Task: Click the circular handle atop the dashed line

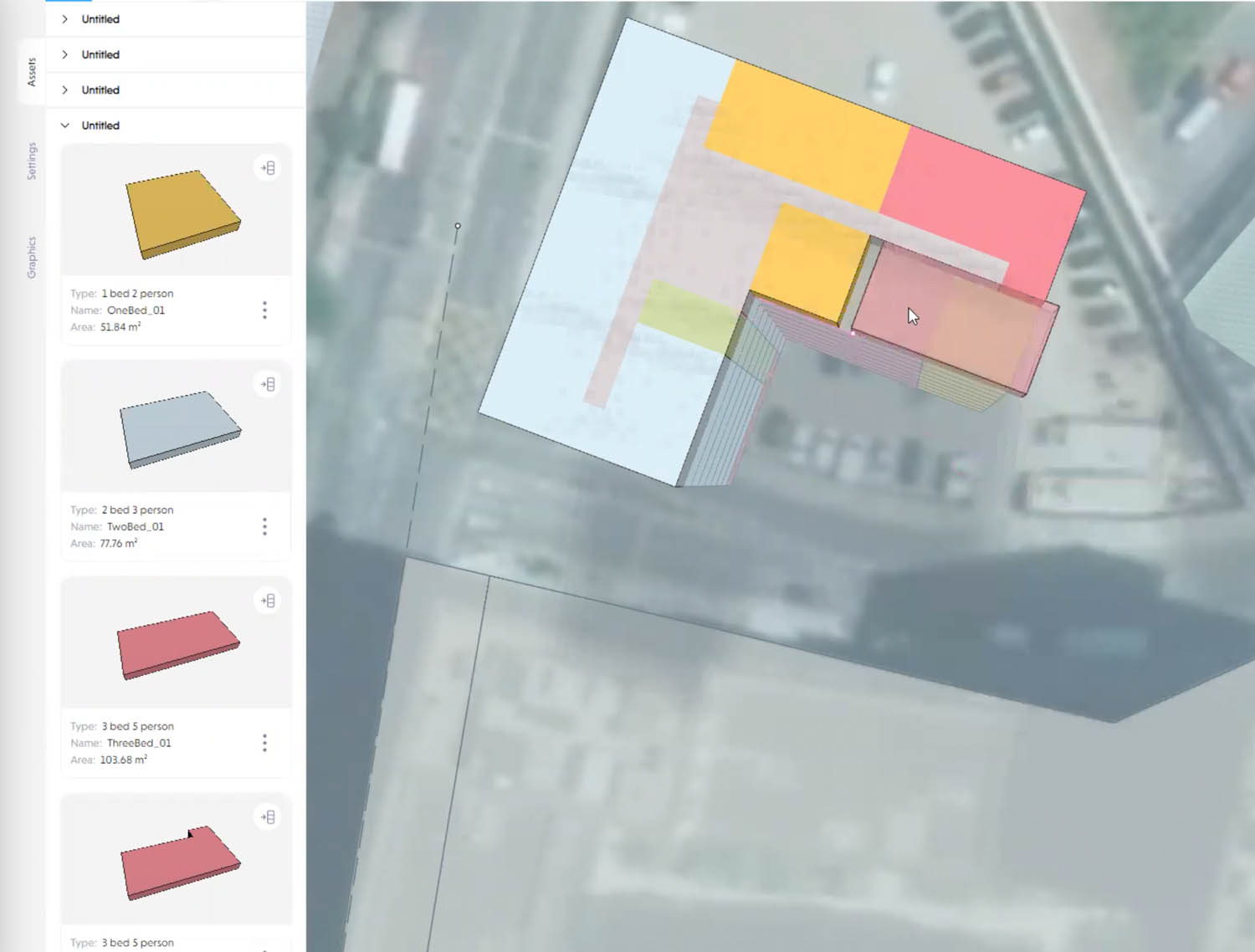Action: point(458,226)
